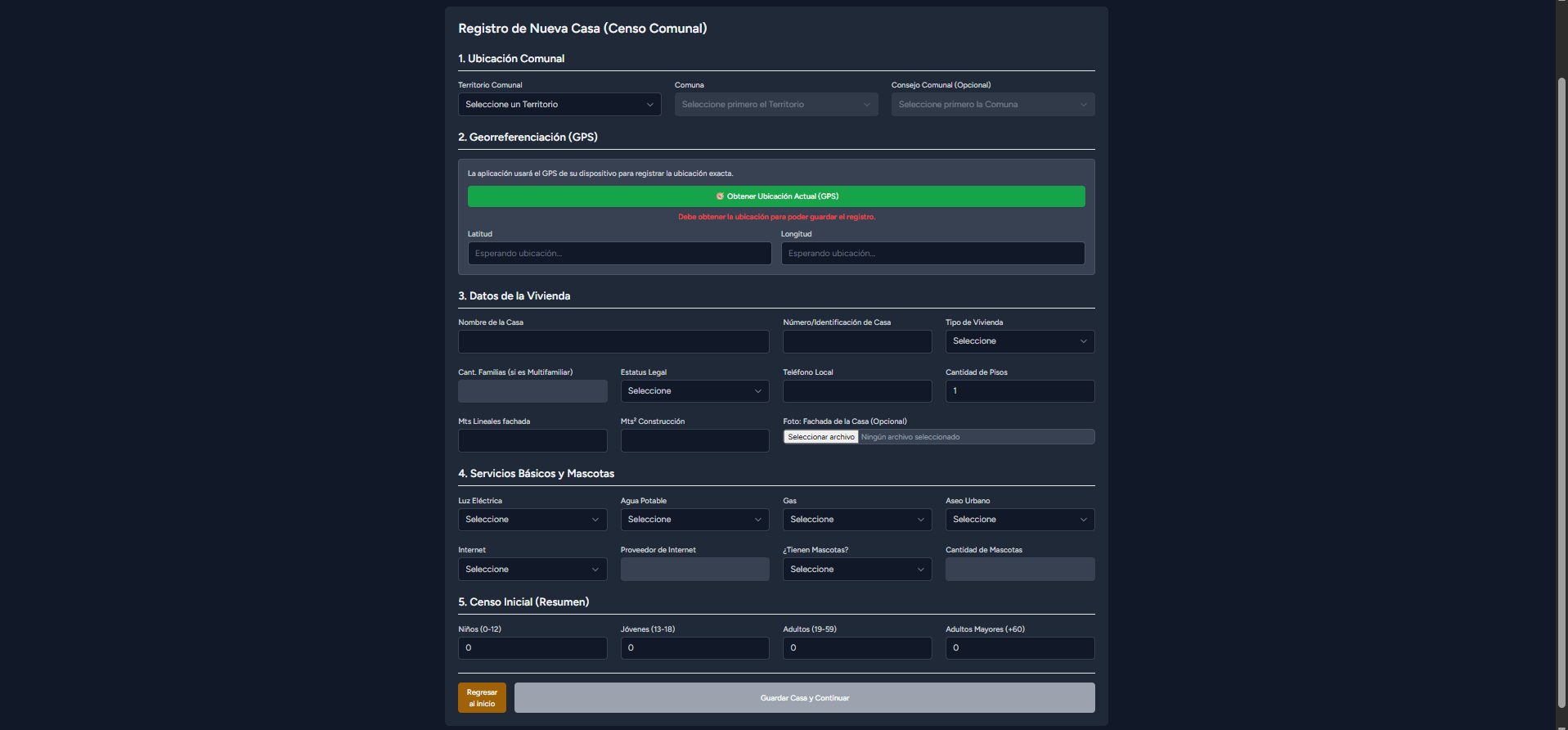This screenshot has height=730, width=1568.
Task: Click Guardar Casa y Continuar button
Action: (x=804, y=698)
